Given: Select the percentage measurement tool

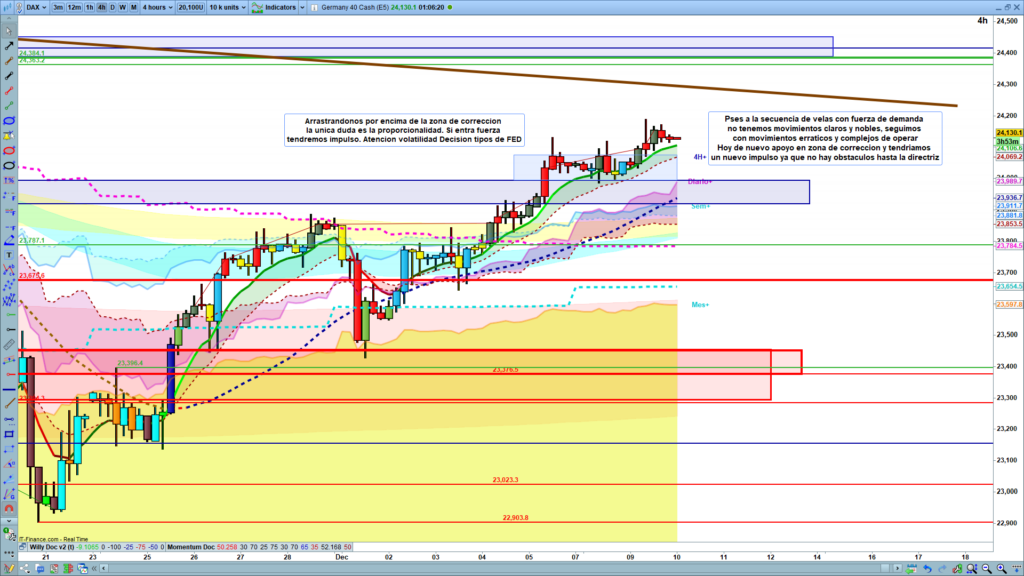Looking at the screenshot, I should coord(9,180).
